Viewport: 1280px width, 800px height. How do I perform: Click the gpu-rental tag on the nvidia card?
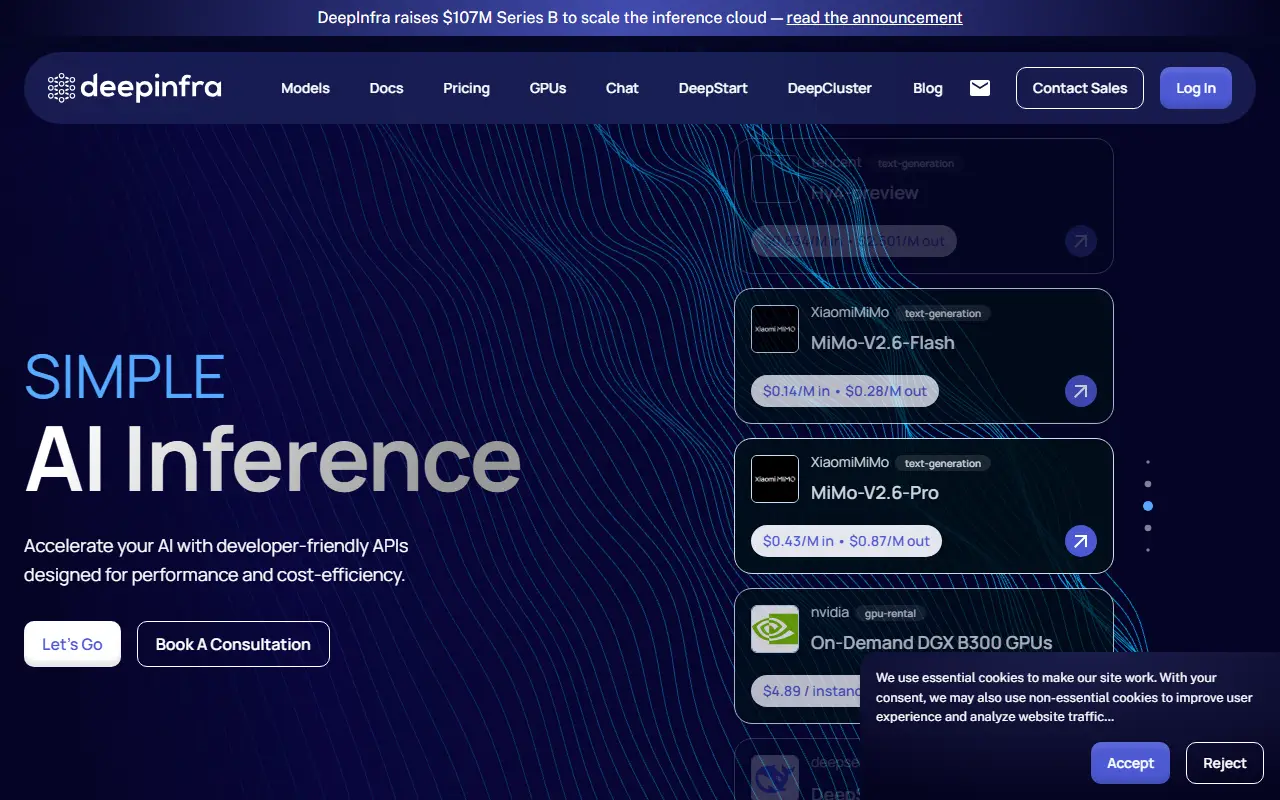(890, 613)
